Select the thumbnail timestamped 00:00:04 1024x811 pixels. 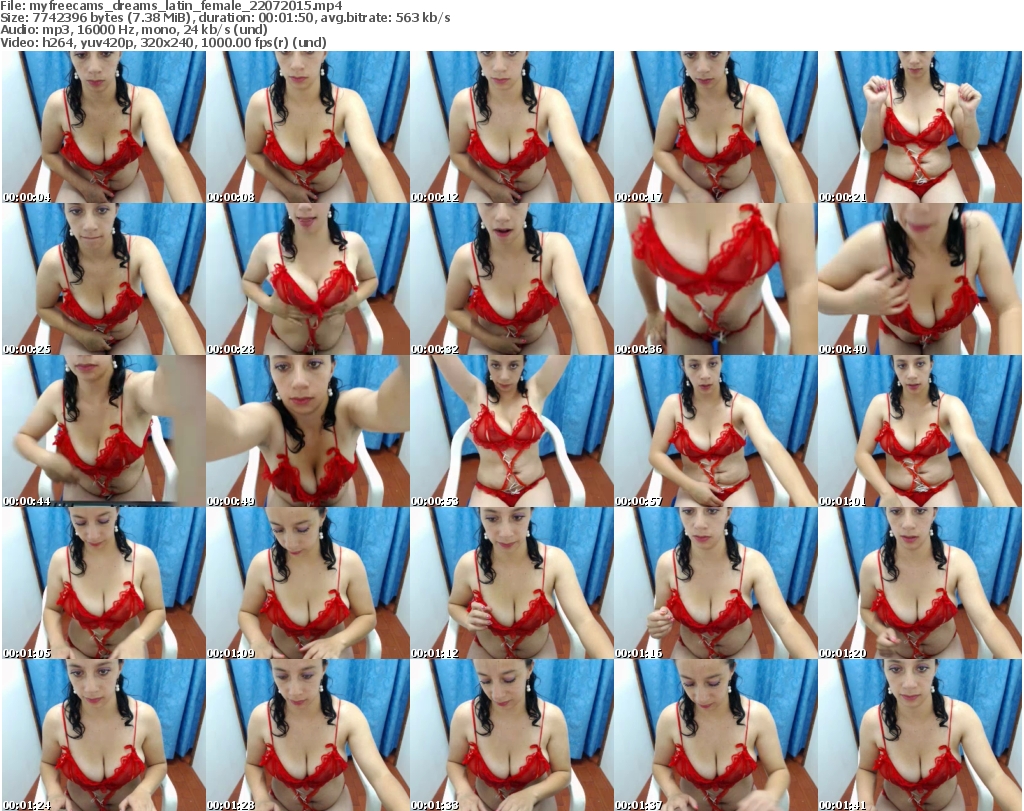[104, 127]
